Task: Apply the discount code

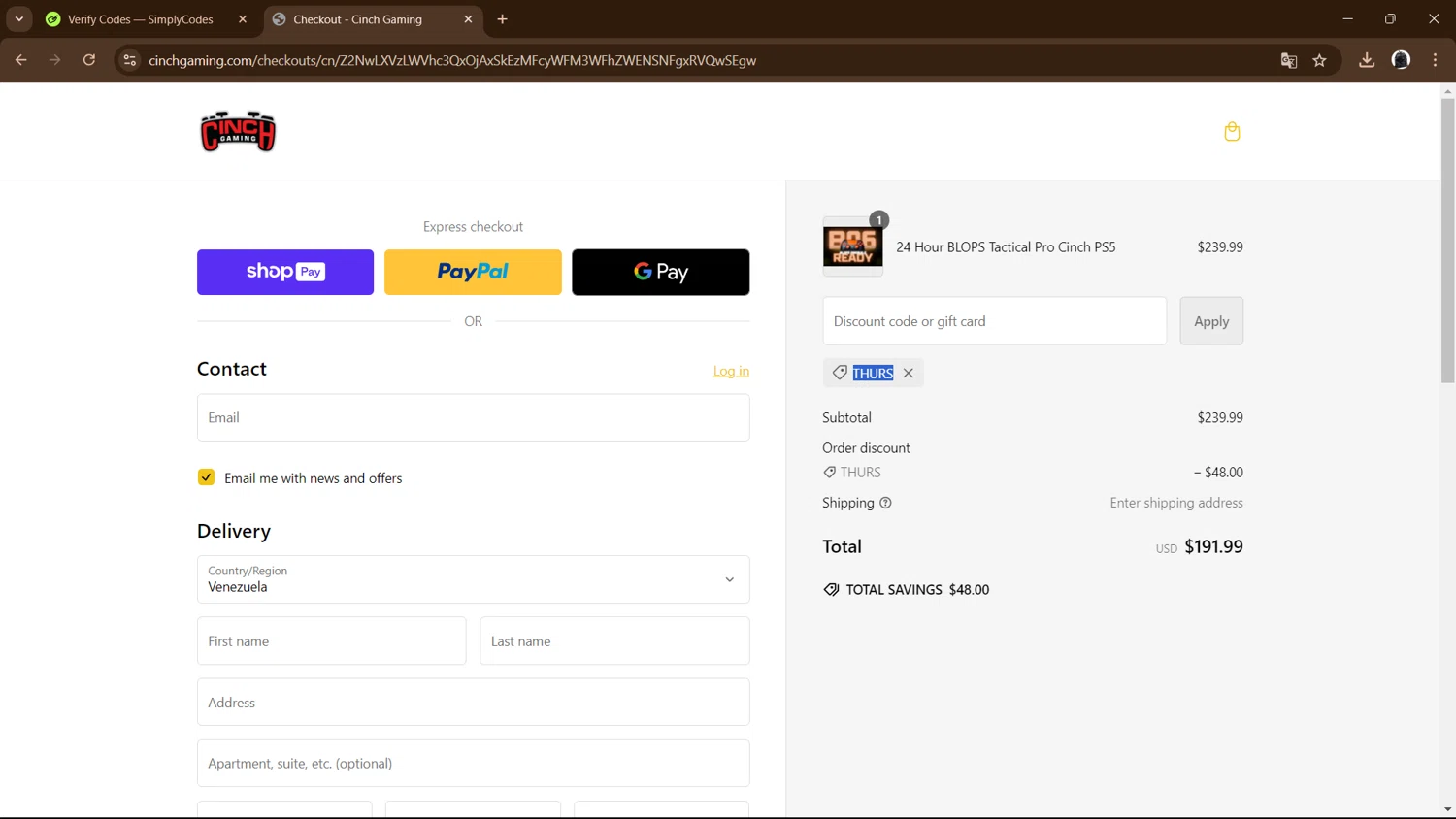Action: (x=1211, y=321)
